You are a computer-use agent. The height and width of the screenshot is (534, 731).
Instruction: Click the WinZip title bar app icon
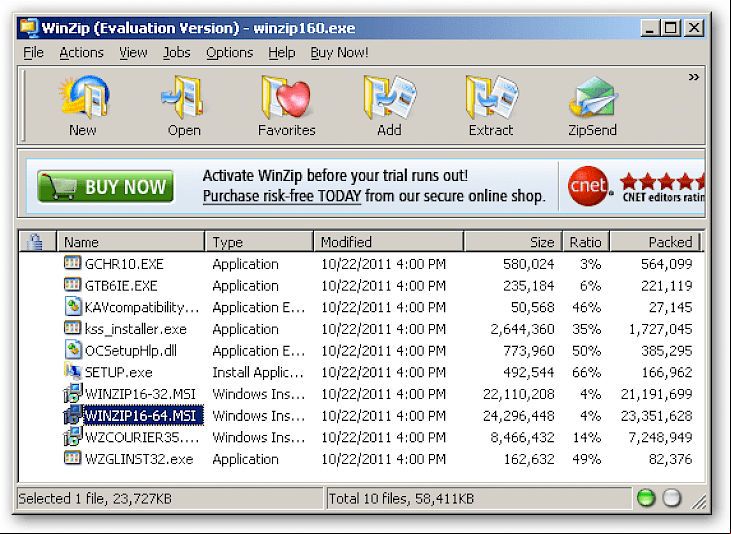pos(28,28)
